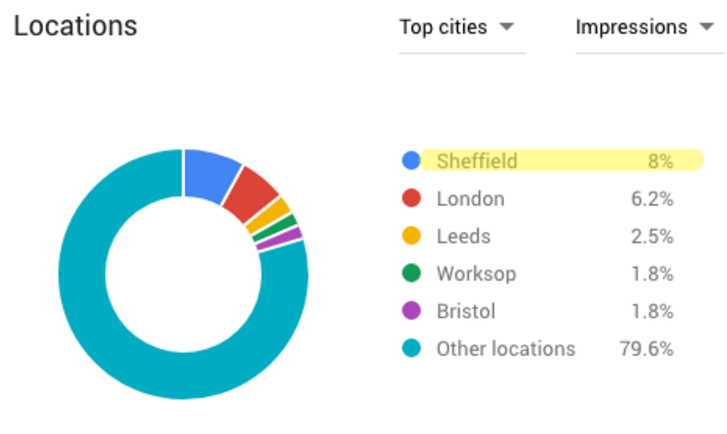Select the London legend label
Image resolution: width=727 pixels, height=434 pixels.
click(x=470, y=198)
